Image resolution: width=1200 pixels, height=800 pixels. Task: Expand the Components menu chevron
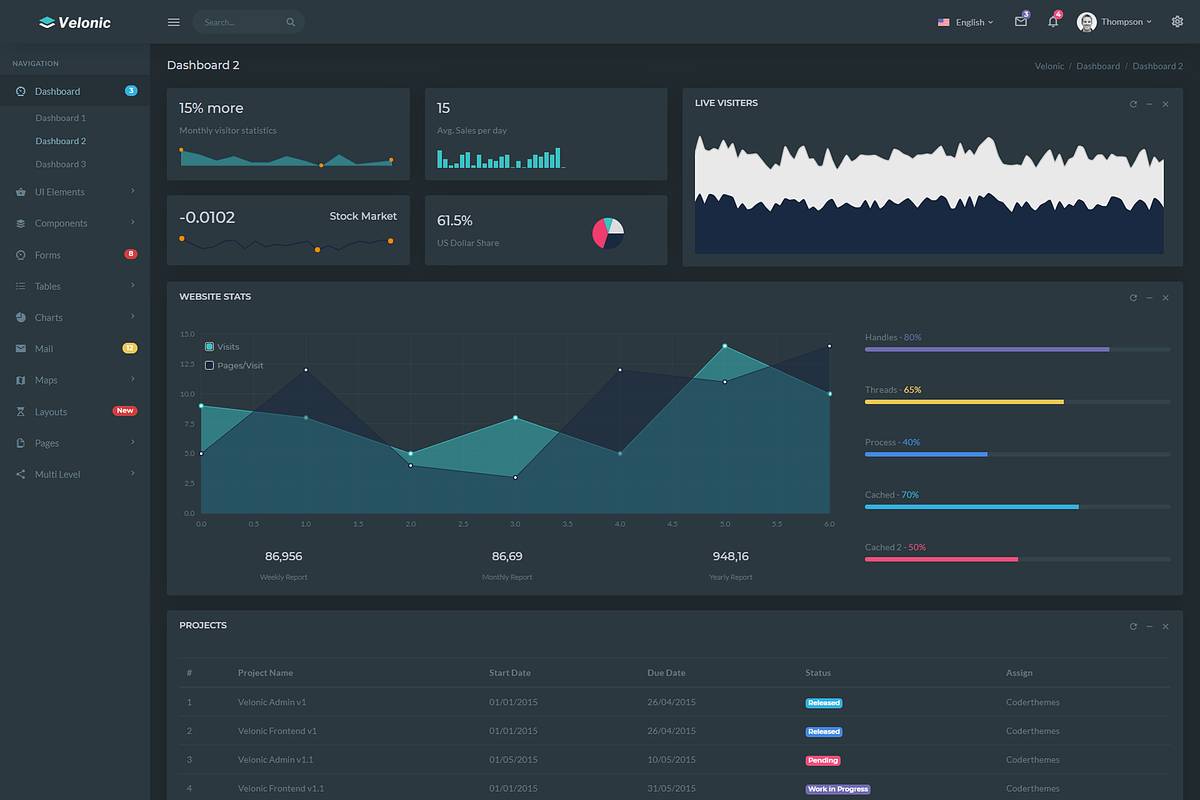[x=133, y=222]
